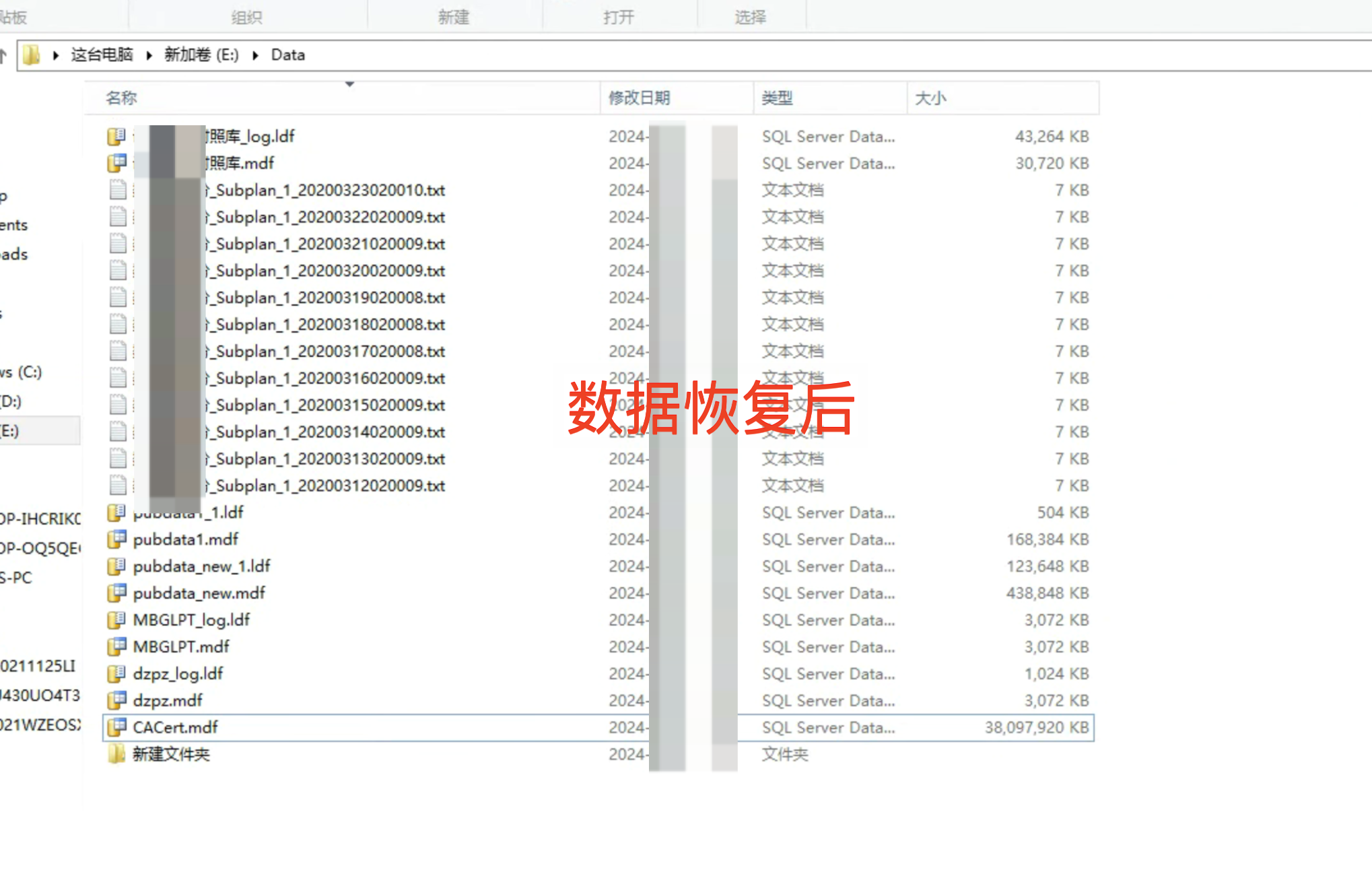Click the Subplan_1_20200323020010.txt text file icon
This screenshot has height=870, width=1372.
[118, 190]
